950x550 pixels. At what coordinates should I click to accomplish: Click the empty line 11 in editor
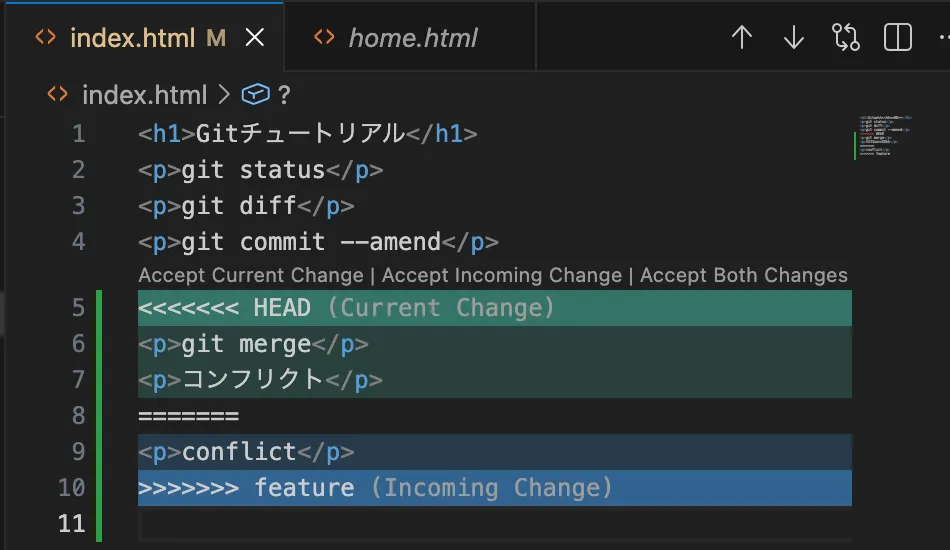(x=400, y=523)
